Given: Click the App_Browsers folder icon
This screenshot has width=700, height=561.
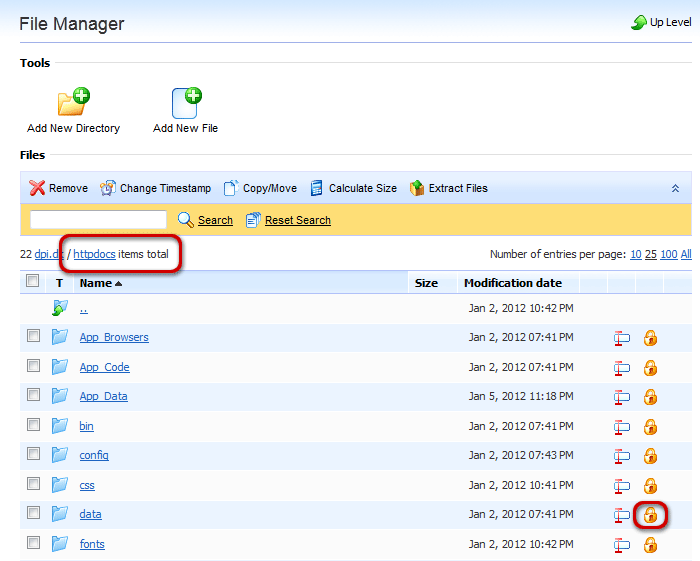Looking at the screenshot, I should [x=59, y=337].
